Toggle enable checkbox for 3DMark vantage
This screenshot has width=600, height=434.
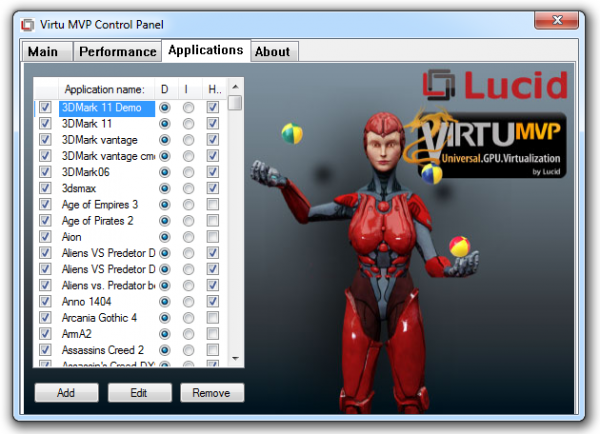46,139
